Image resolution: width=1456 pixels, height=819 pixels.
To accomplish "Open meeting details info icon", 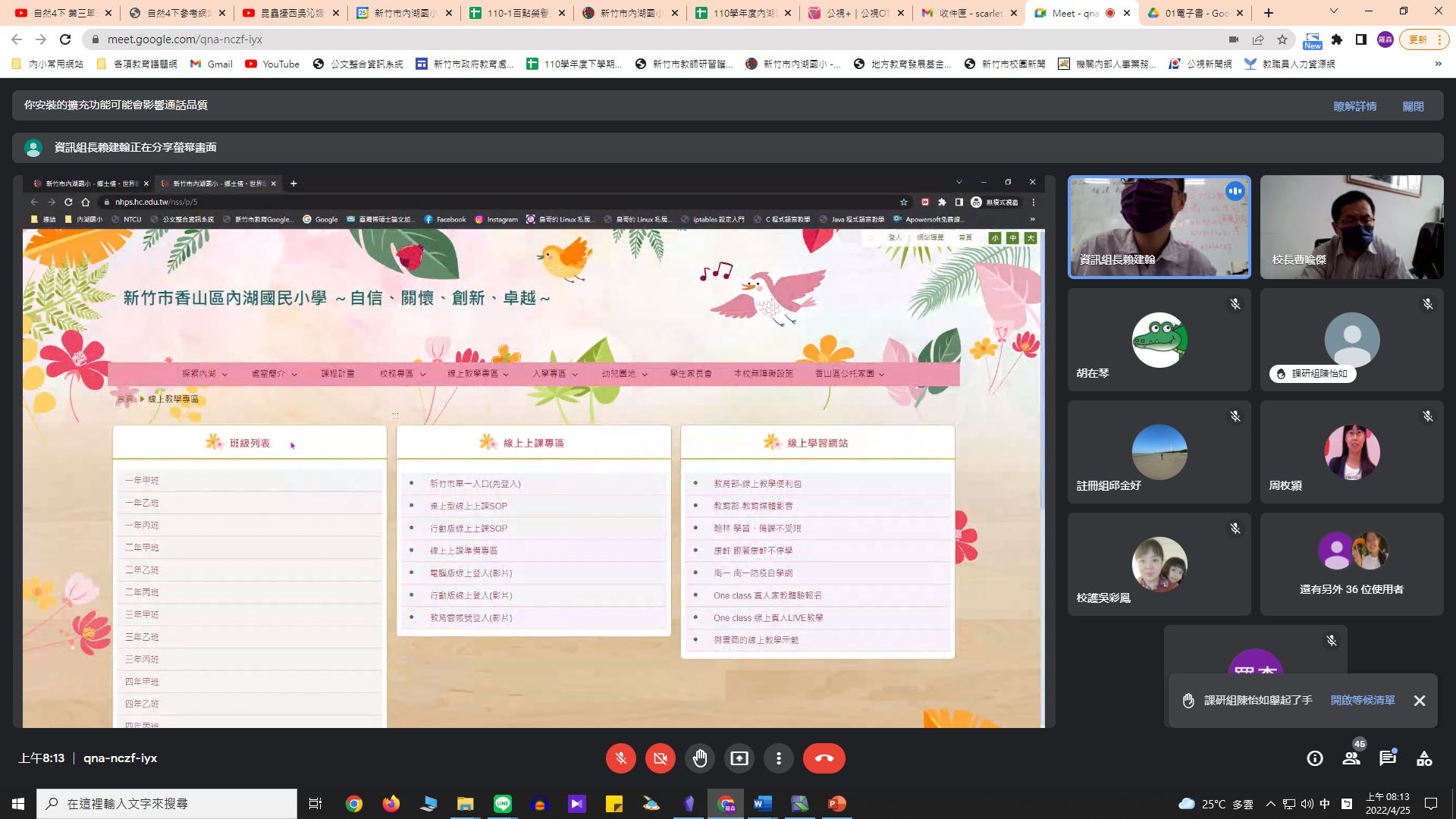I will 1314,758.
